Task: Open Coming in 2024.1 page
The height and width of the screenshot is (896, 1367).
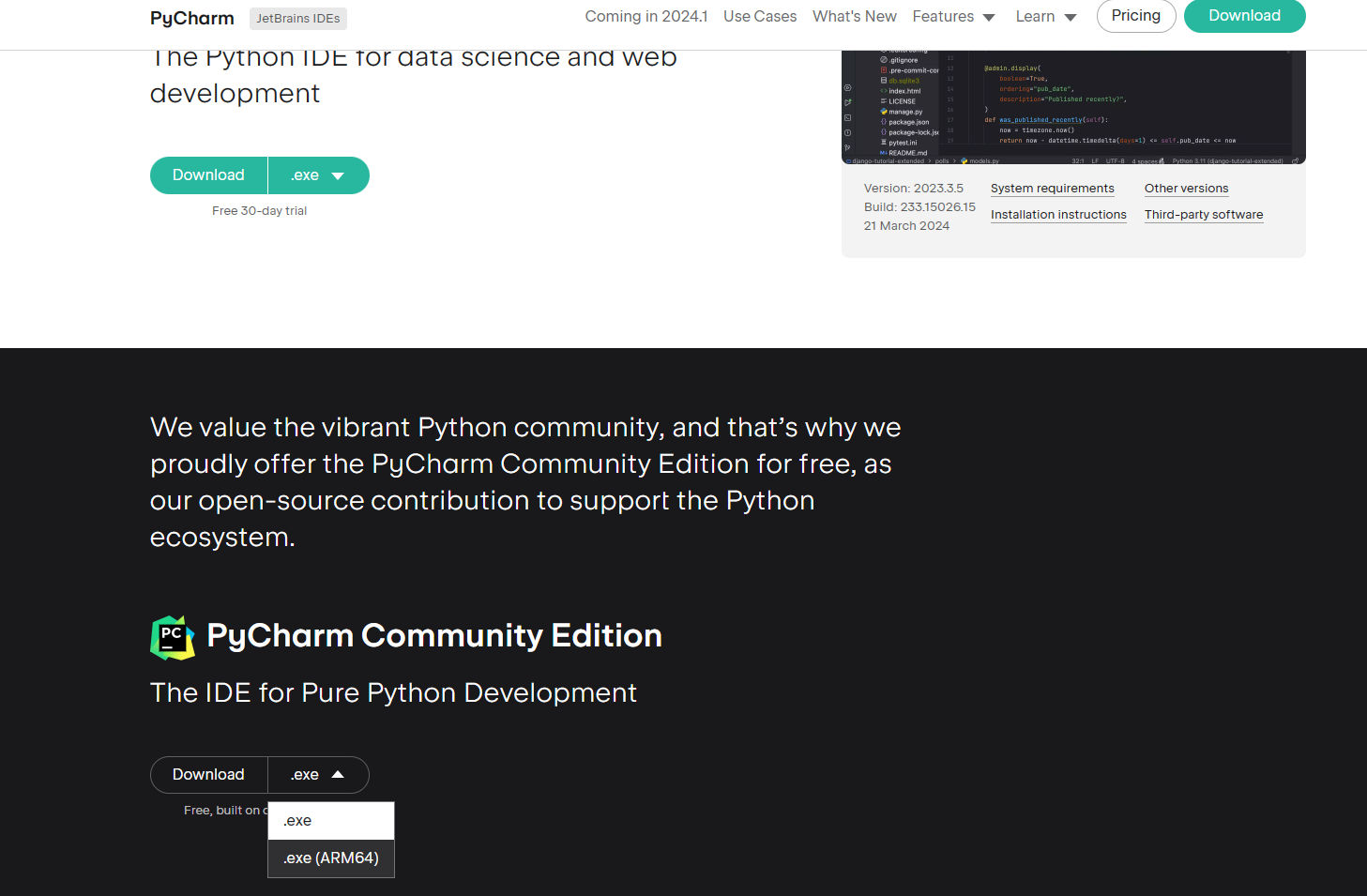Action: pyautogui.click(x=646, y=16)
